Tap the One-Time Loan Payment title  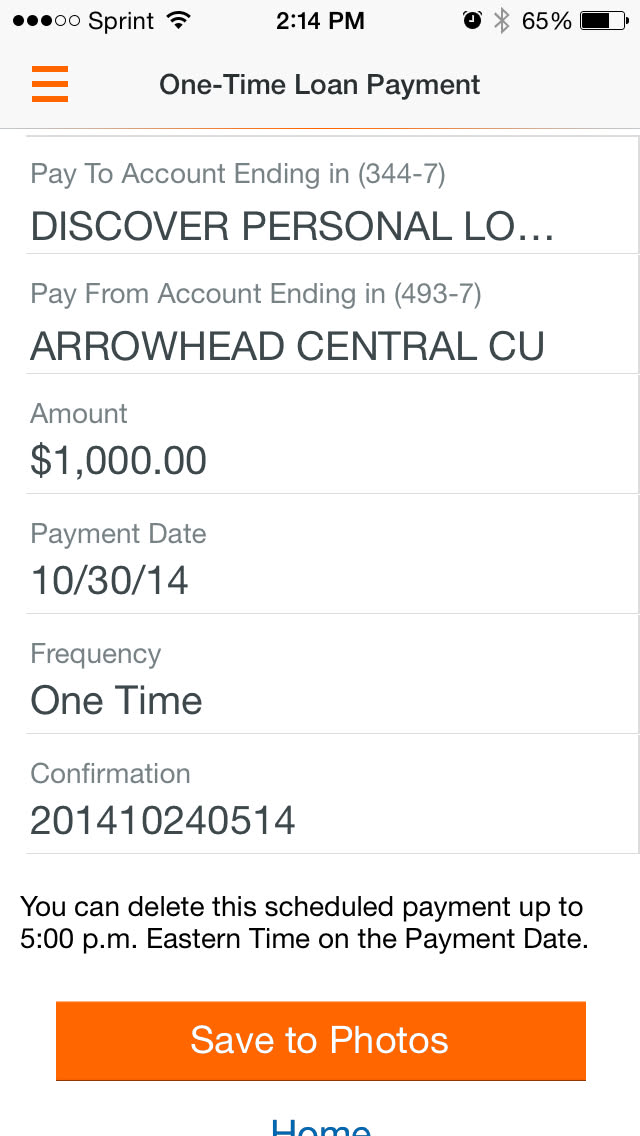tap(320, 84)
